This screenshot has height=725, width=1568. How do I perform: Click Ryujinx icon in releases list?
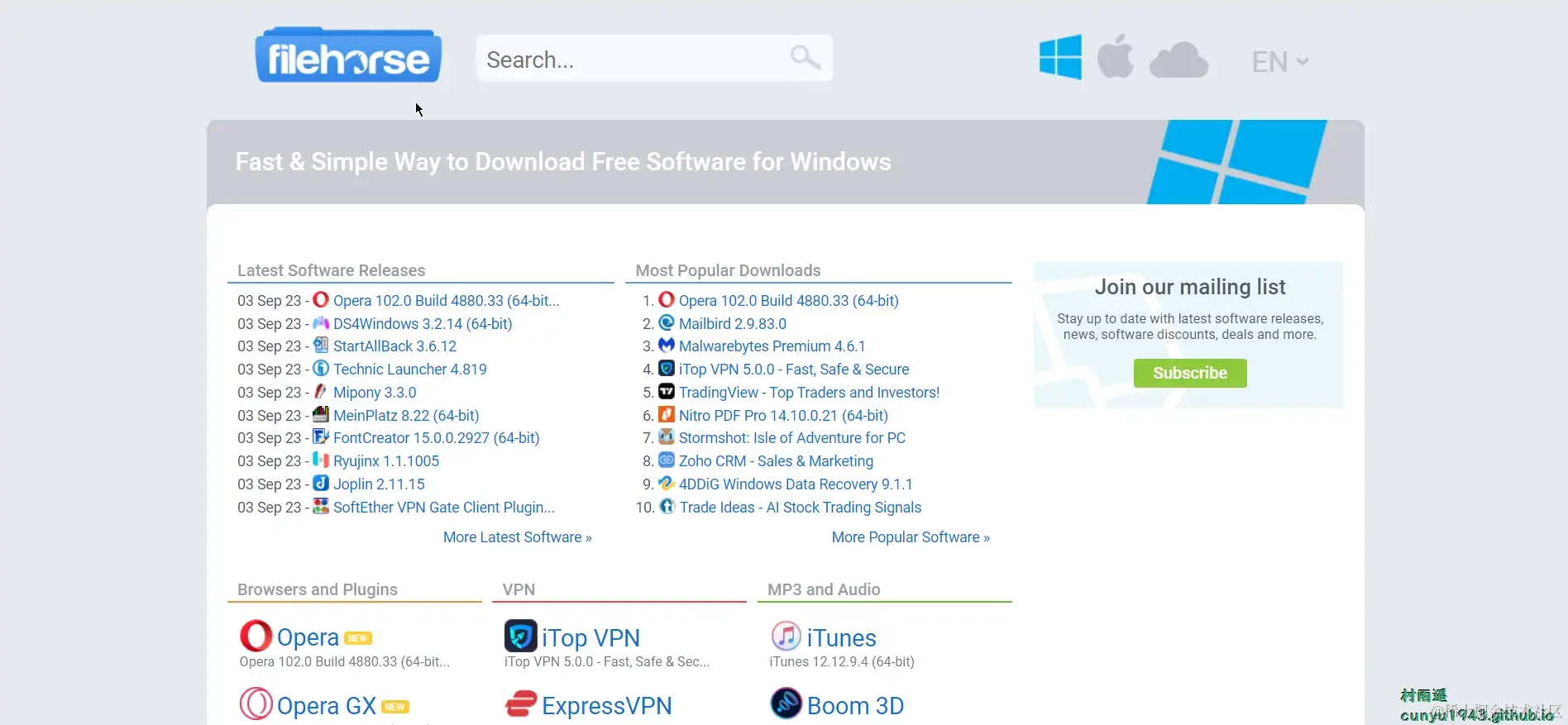pos(321,460)
